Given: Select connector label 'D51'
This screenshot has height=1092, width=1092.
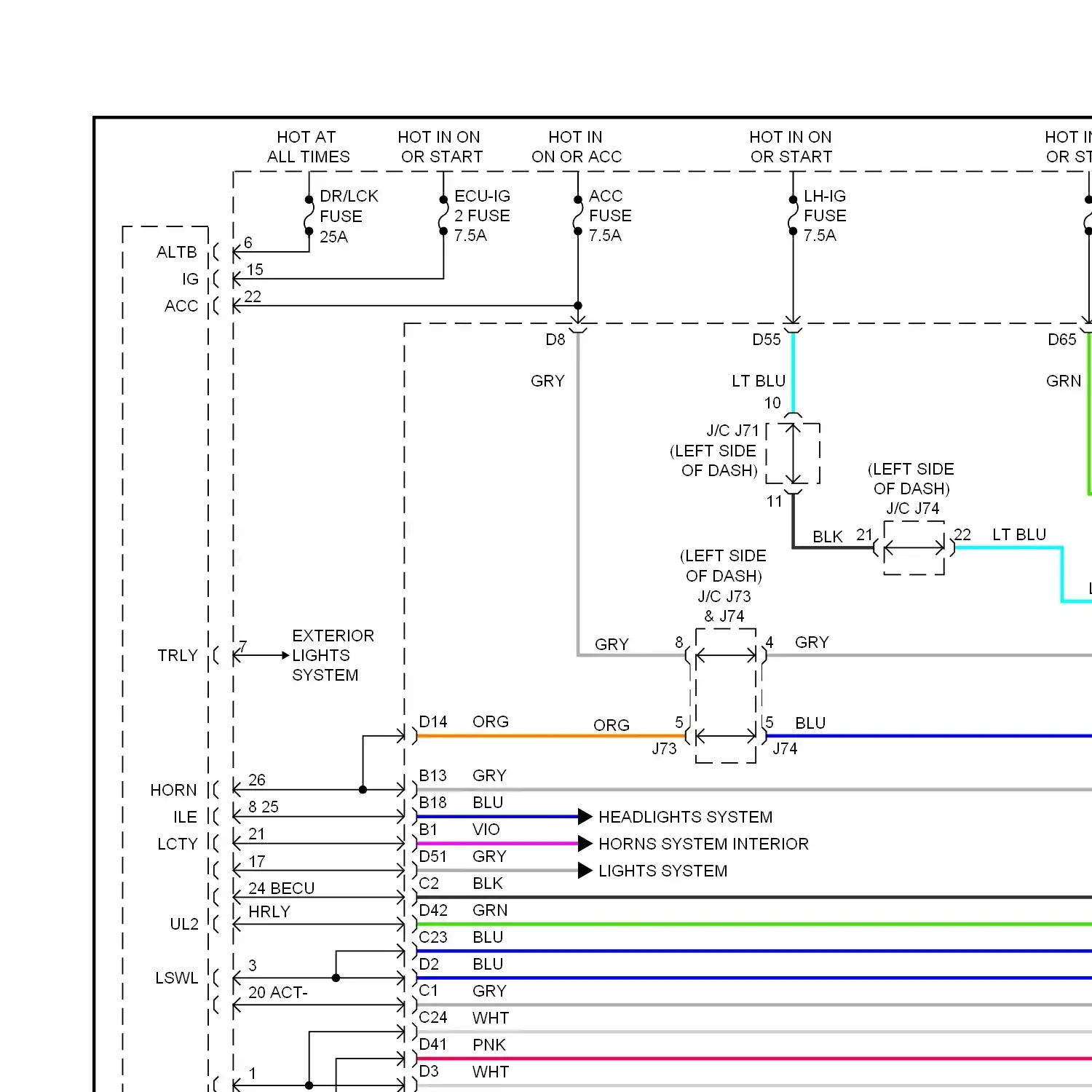Looking at the screenshot, I should click(x=433, y=857).
